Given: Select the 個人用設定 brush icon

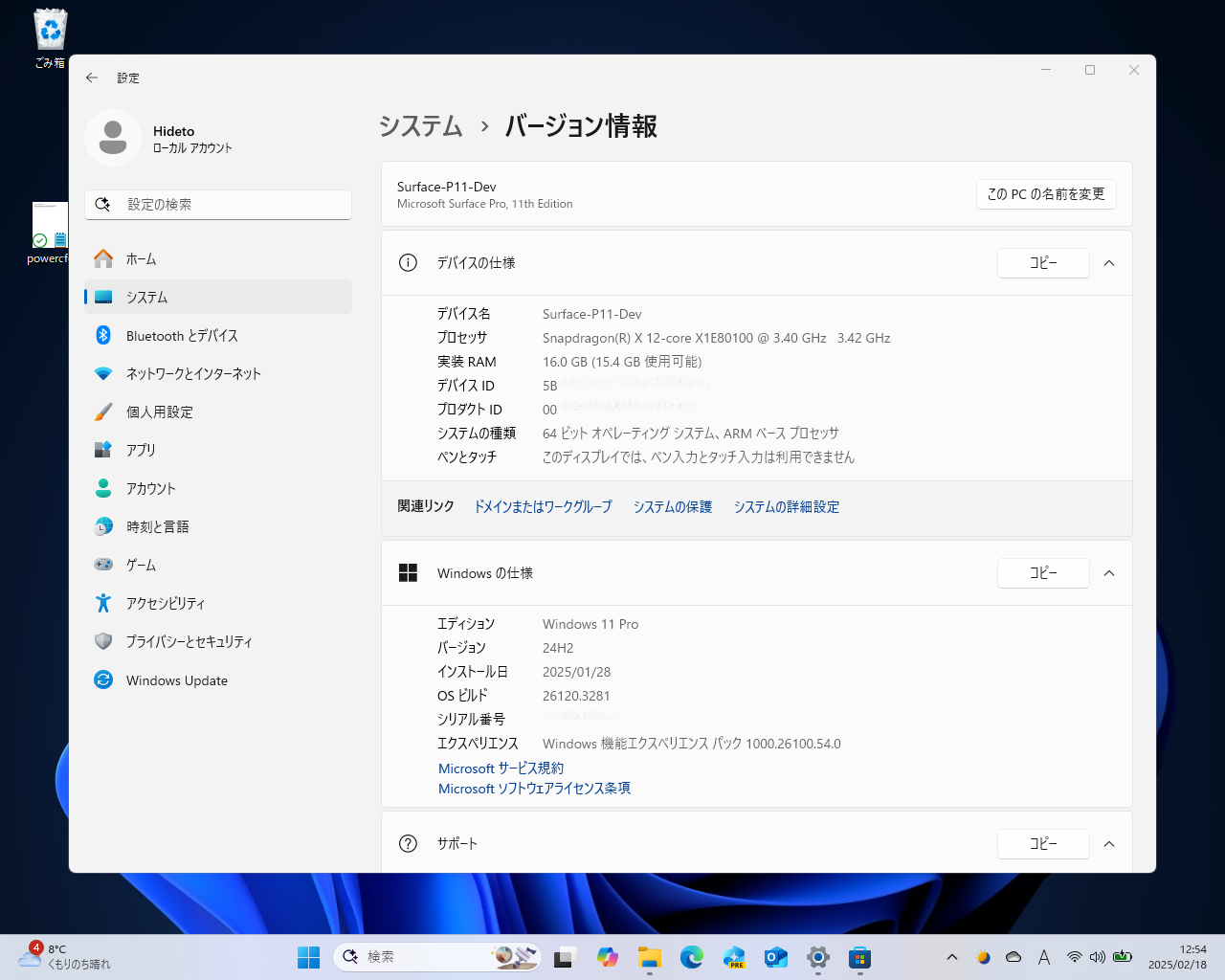Looking at the screenshot, I should tap(103, 412).
